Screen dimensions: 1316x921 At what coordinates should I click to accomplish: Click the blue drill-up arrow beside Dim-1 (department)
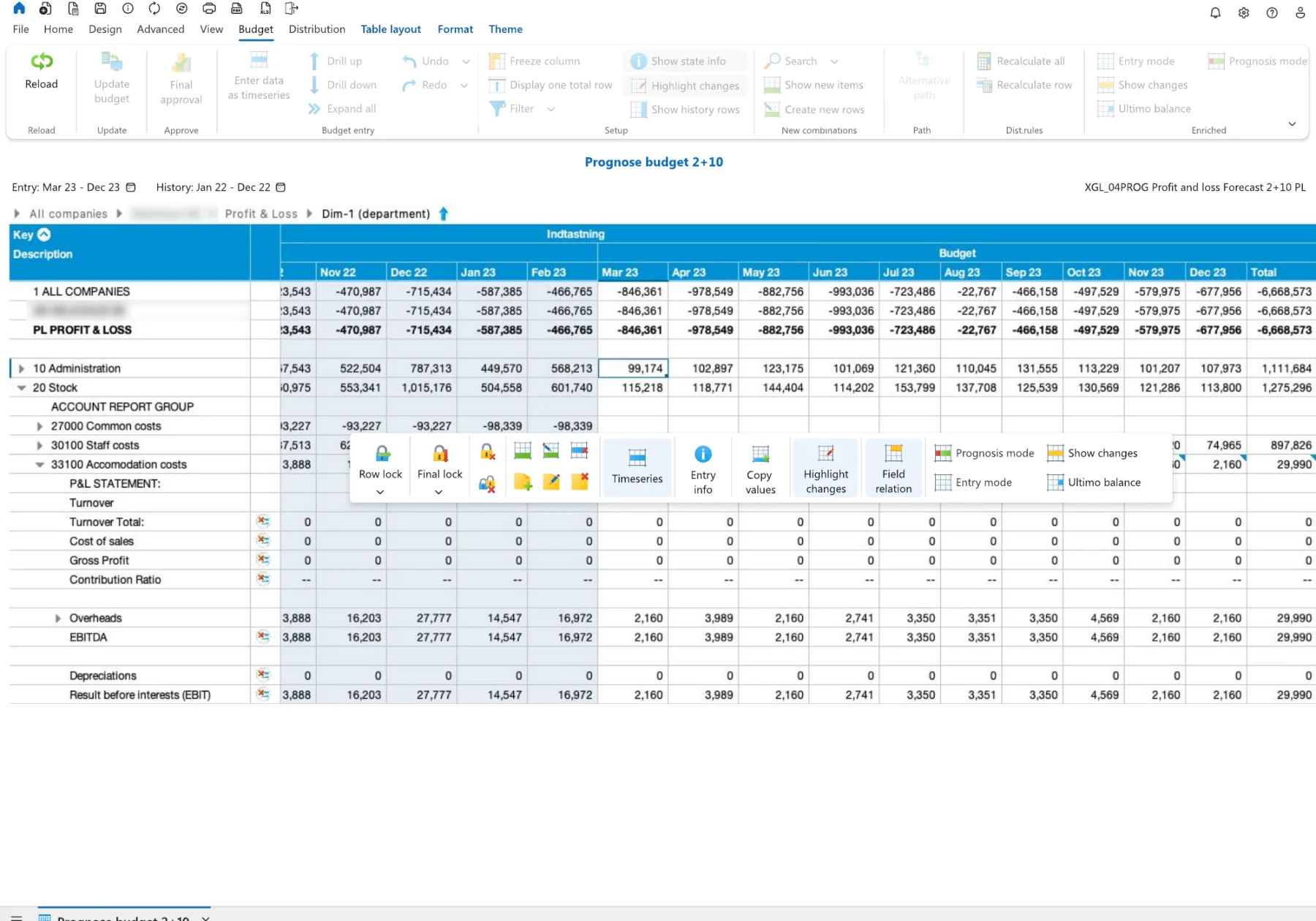[x=443, y=213]
